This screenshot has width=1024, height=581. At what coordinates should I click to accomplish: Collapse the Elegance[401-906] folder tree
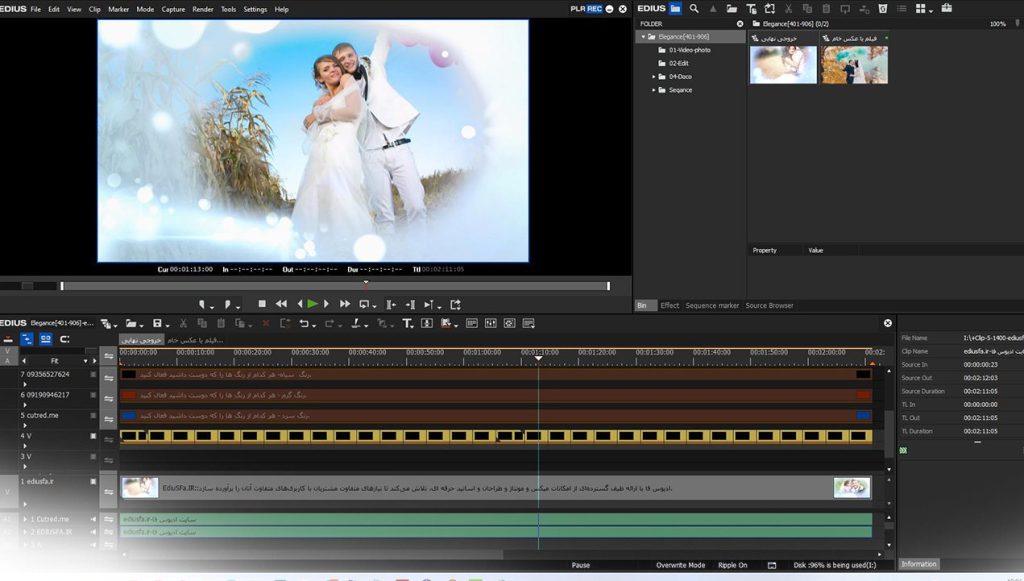643,37
